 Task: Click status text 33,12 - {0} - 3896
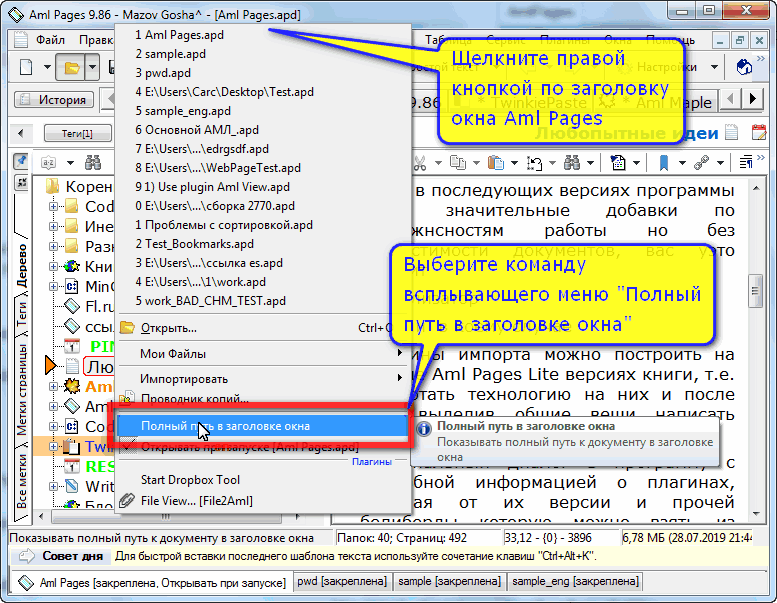pos(548,538)
